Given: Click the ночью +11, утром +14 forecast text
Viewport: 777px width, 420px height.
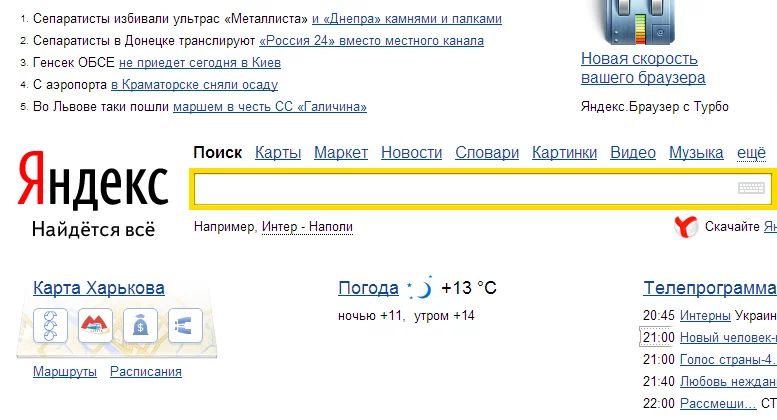Looking at the screenshot, I should click(406, 315).
